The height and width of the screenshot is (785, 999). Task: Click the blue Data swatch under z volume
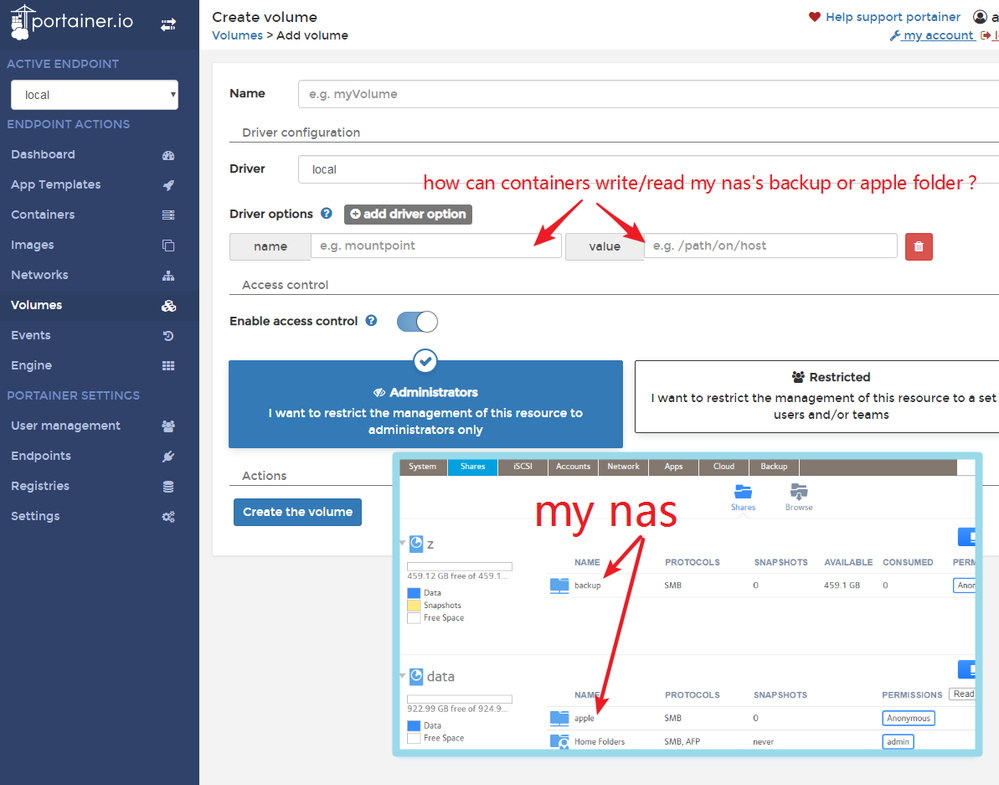tap(413, 593)
